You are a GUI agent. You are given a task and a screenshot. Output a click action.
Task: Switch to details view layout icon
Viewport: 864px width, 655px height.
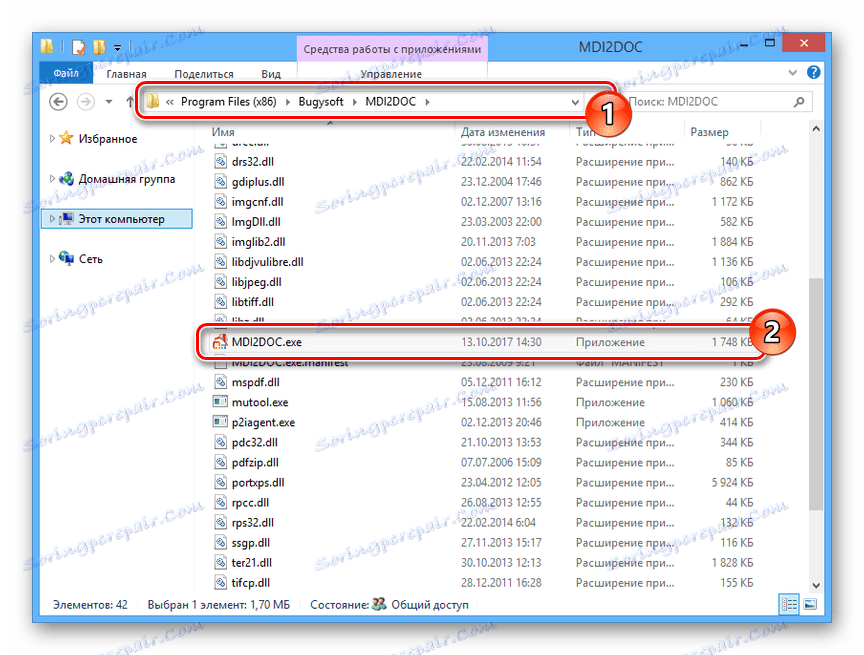tap(789, 604)
